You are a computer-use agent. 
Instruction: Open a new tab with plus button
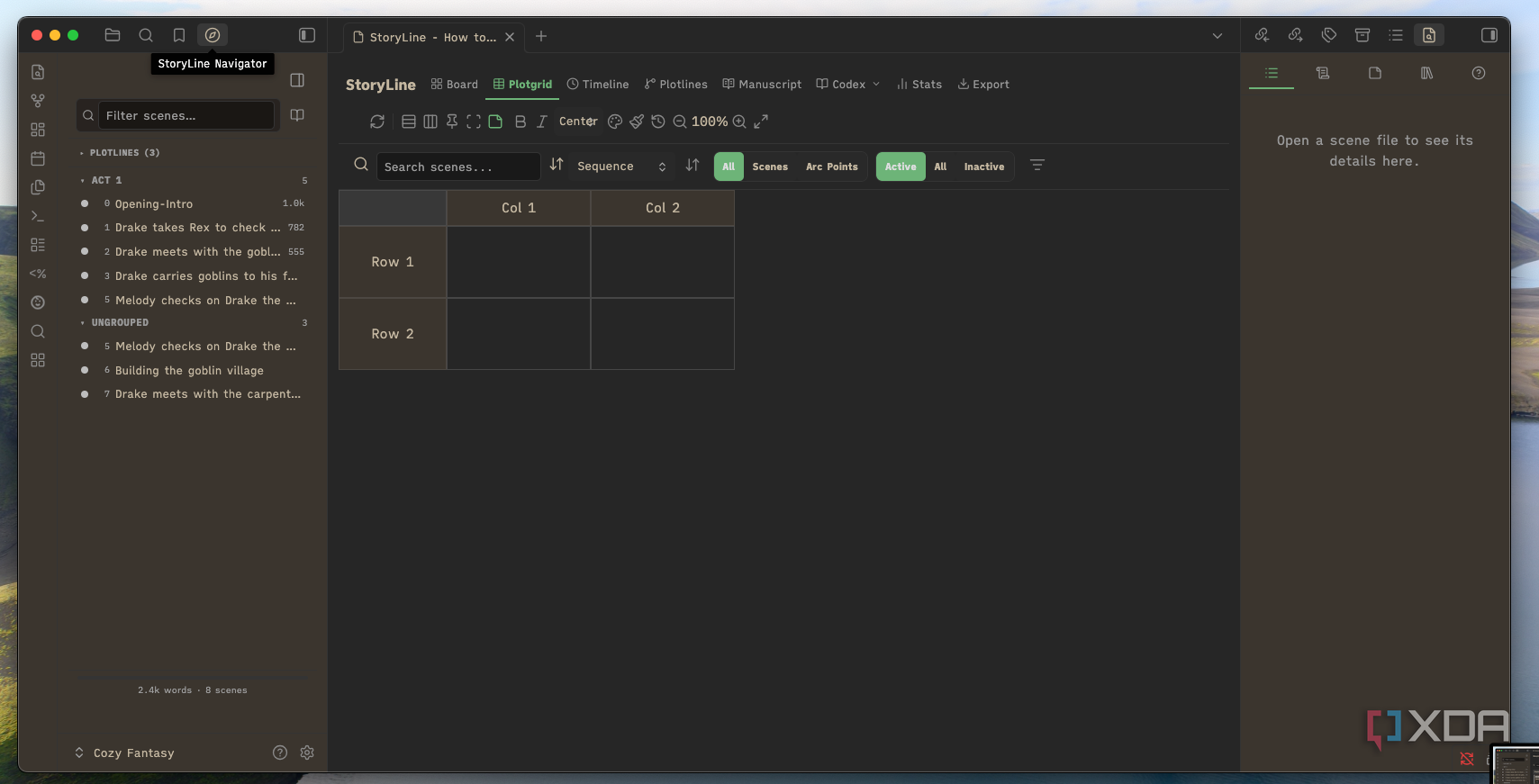(541, 36)
